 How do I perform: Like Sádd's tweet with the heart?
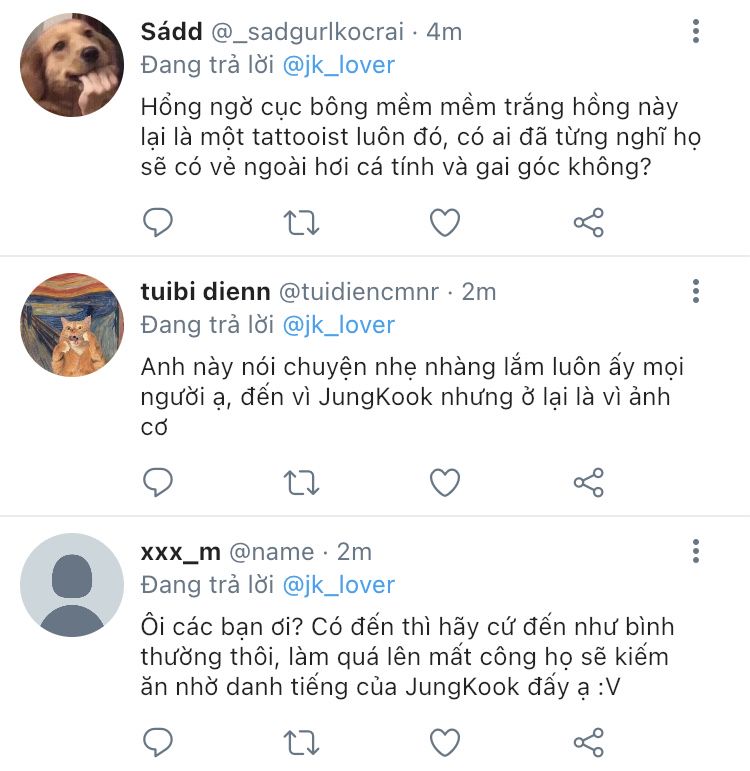point(445,222)
